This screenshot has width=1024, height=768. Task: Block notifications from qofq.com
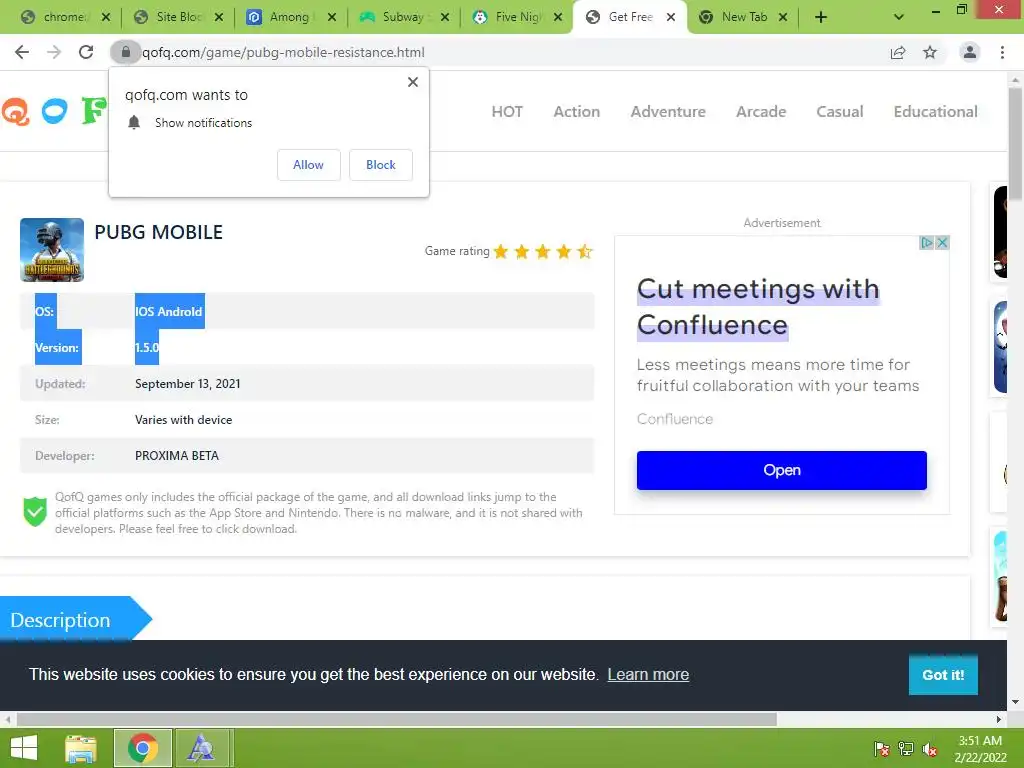point(381,165)
